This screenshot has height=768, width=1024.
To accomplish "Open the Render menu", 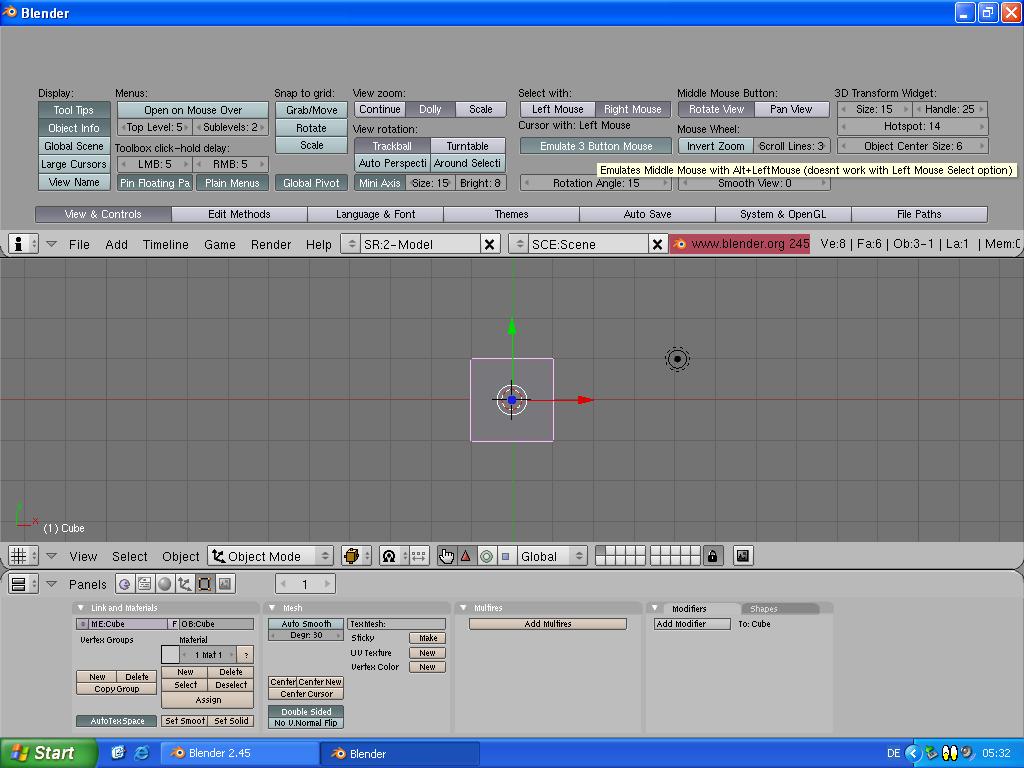I will pos(271,244).
